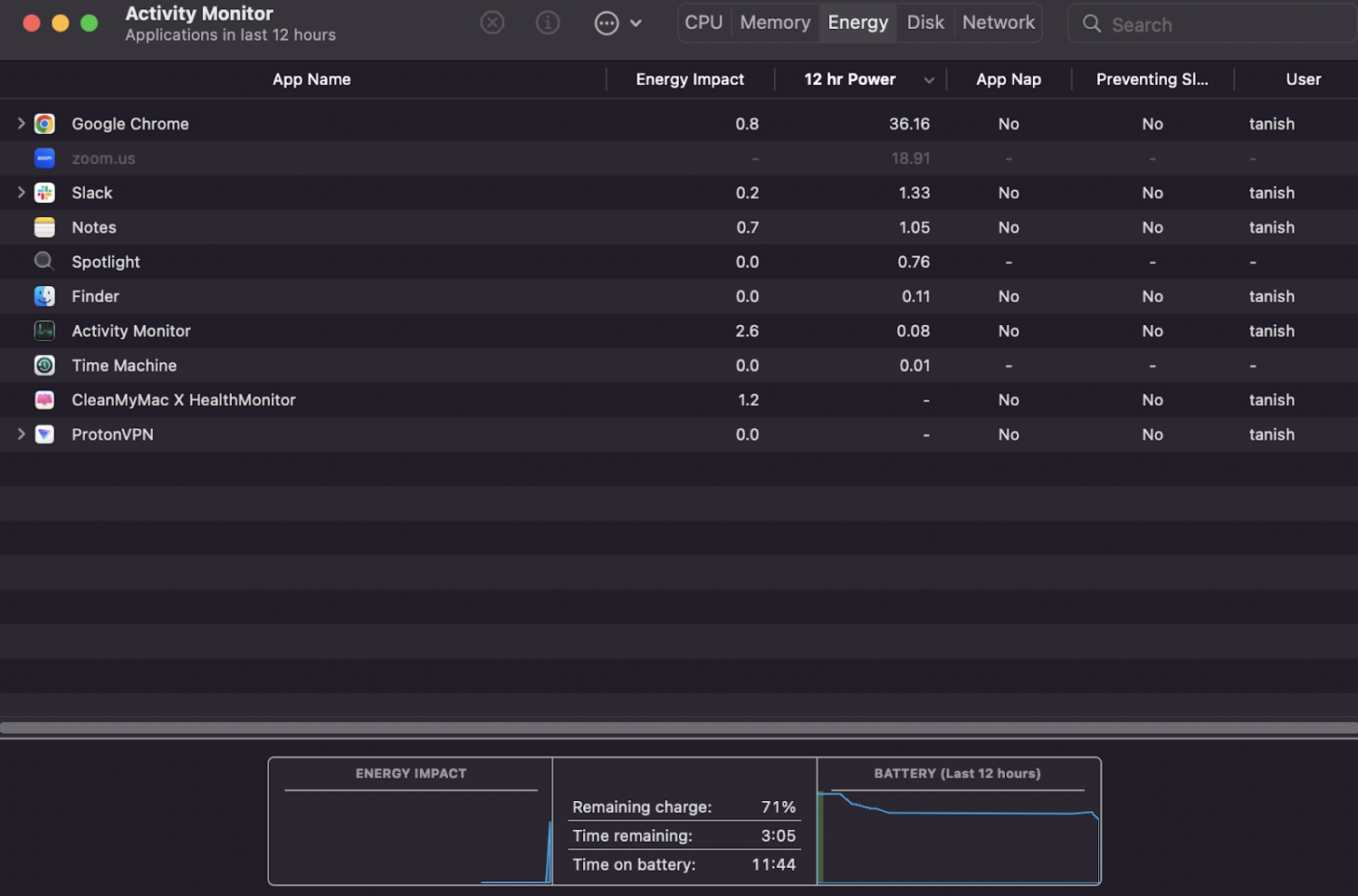1358x896 pixels.
Task: Select the ProtonVPN app icon
Action: pyautogui.click(x=44, y=434)
